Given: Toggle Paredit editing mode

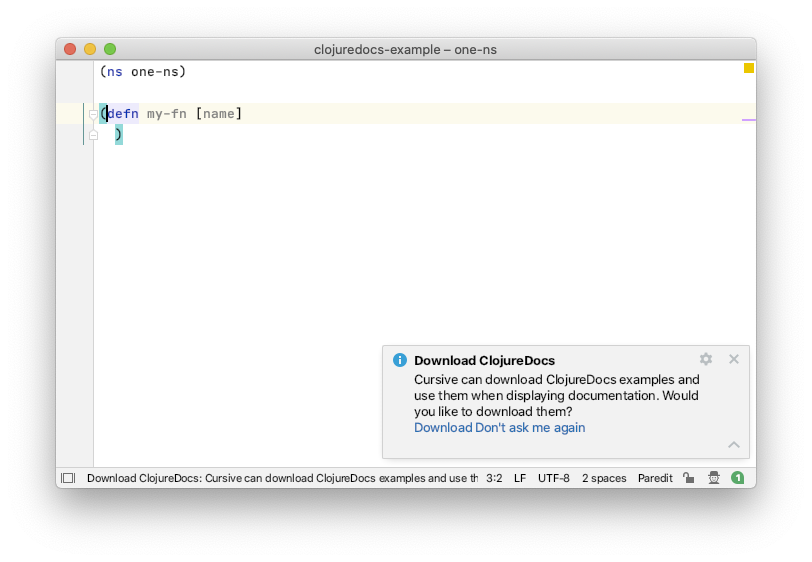Looking at the screenshot, I should (x=655, y=478).
